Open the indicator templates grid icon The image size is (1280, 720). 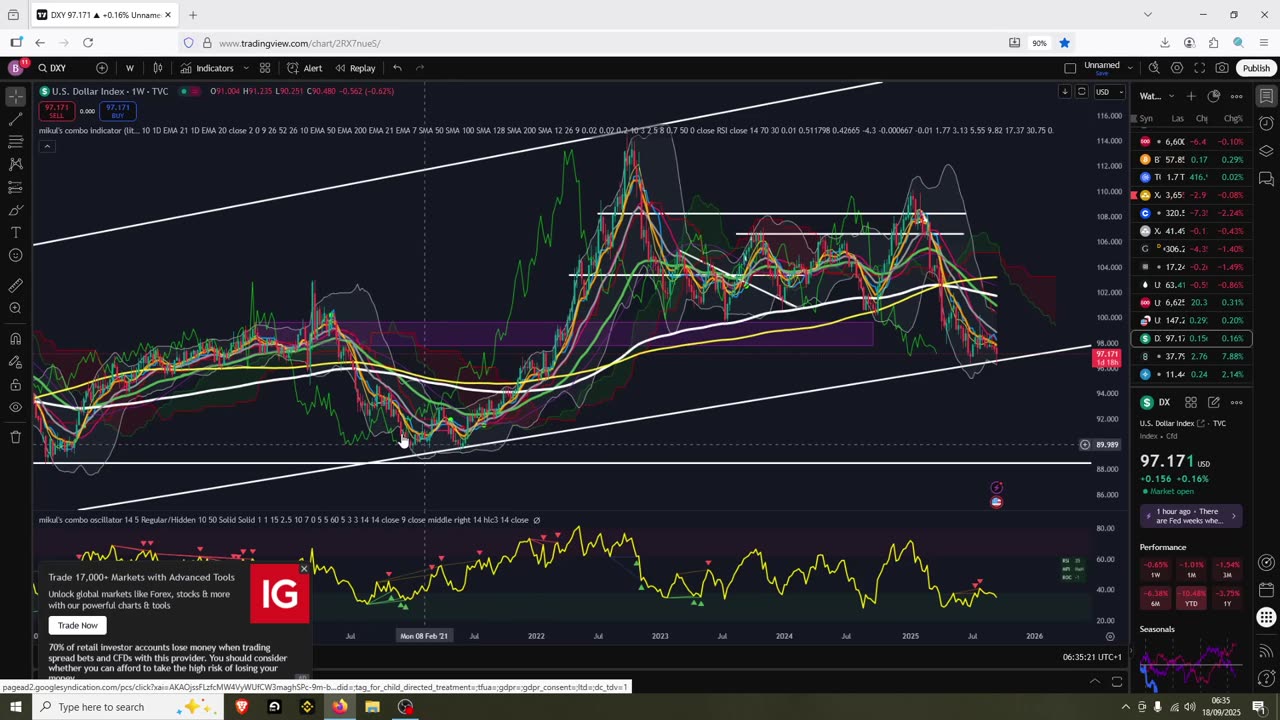[265, 68]
